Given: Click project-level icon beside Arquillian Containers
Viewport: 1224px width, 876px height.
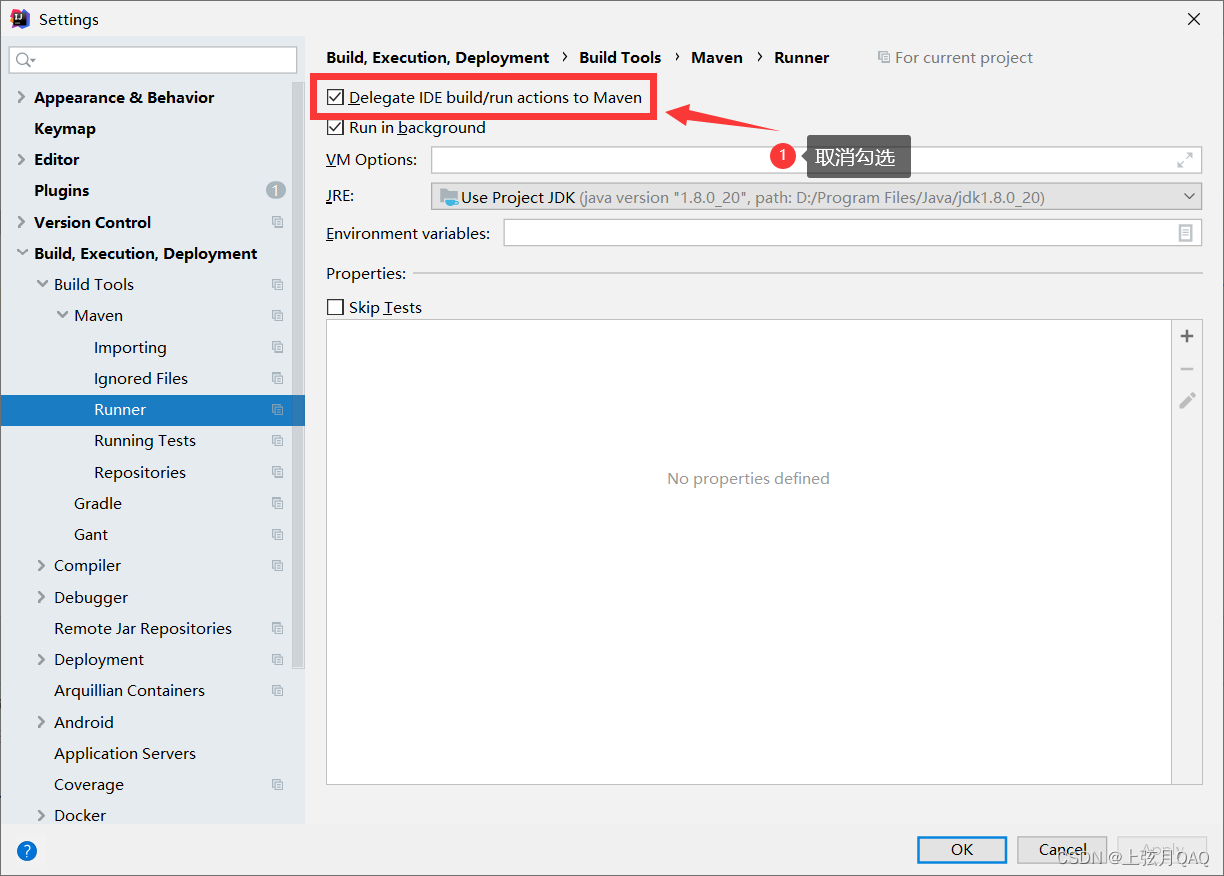Looking at the screenshot, I should point(278,690).
